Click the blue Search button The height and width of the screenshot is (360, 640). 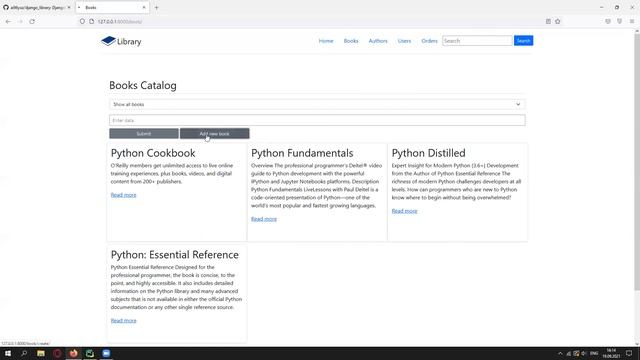point(523,41)
